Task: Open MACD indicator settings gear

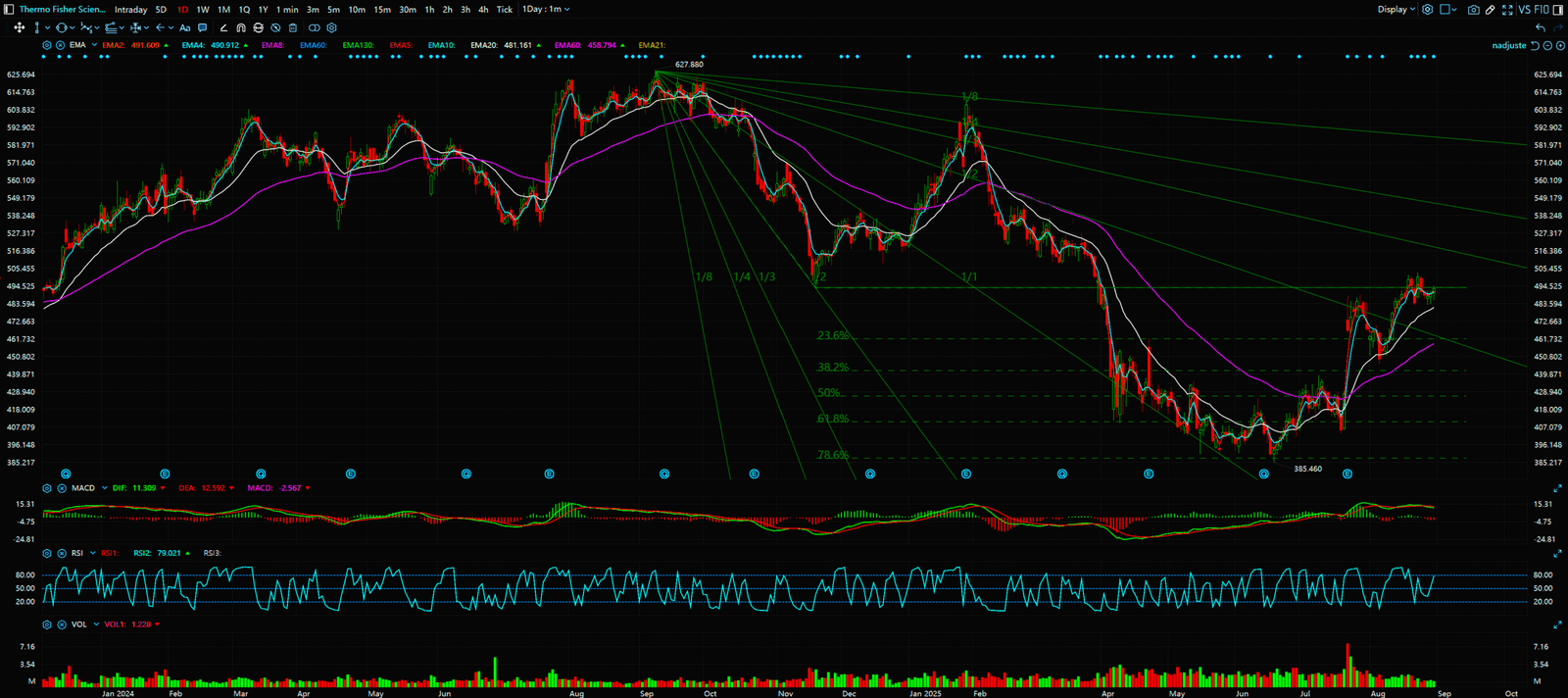Action: tap(46, 488)
